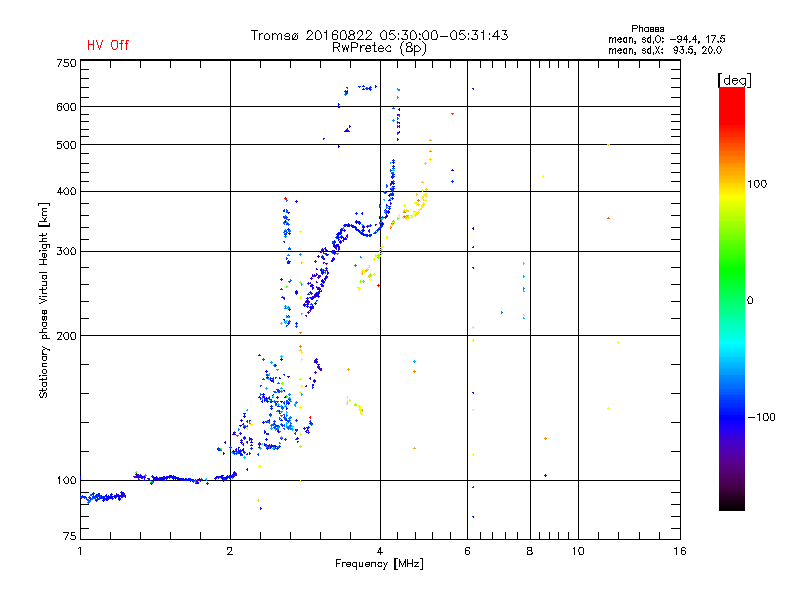
Task: Click the 6 MHz x-axis tick label
Action: [467, 551]
